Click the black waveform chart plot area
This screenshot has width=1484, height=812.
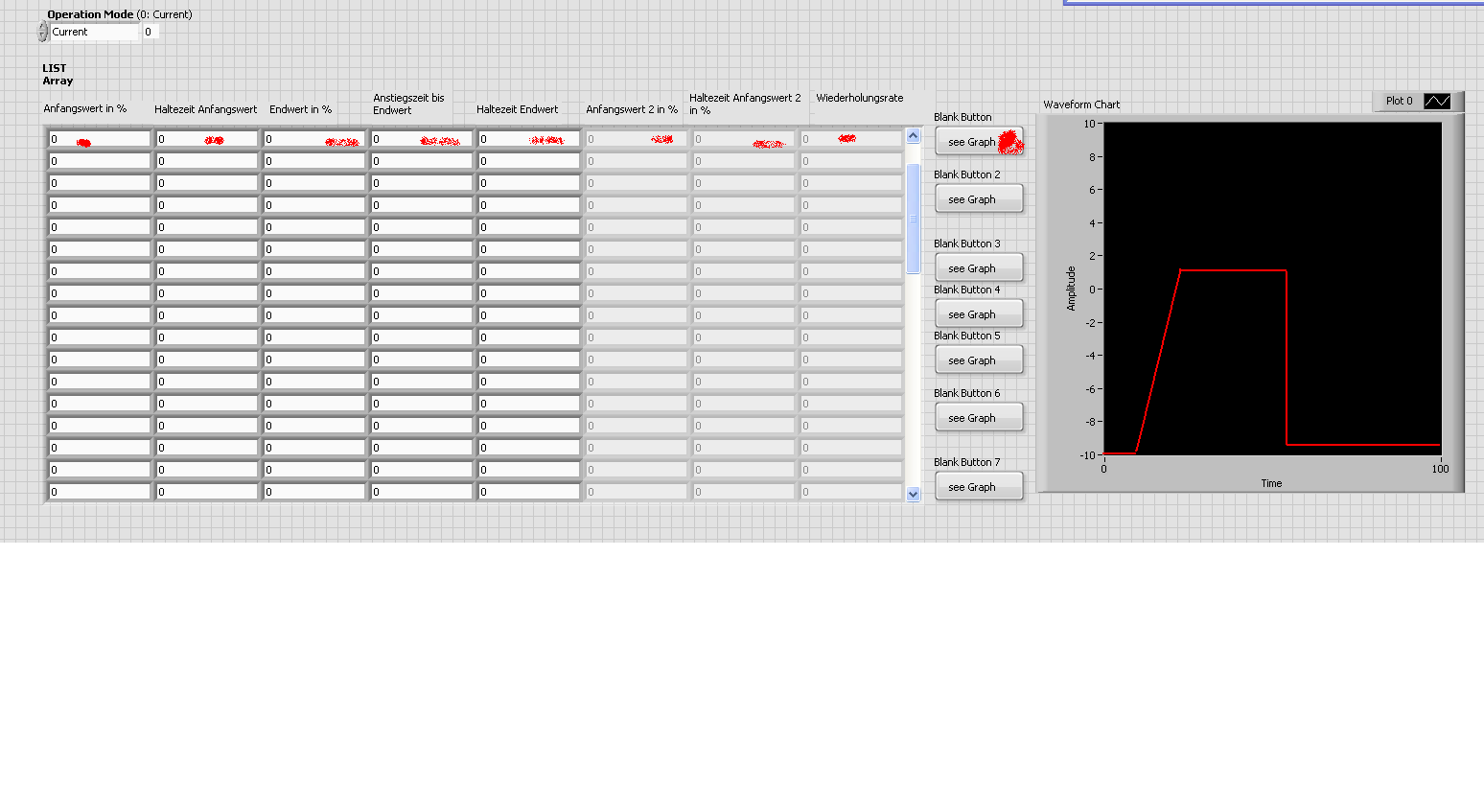tap(1272, 289)
